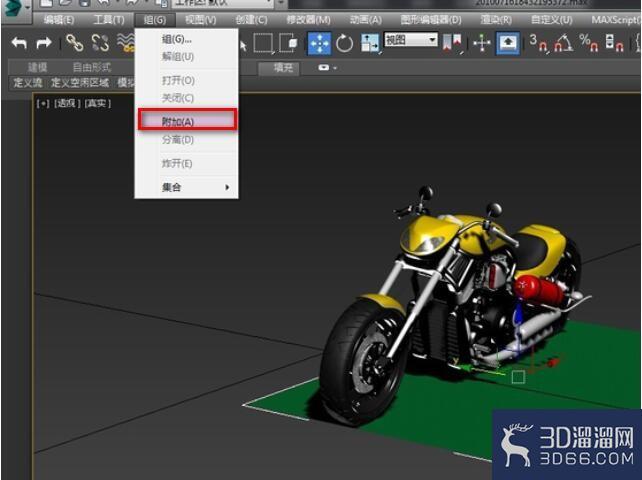Activate the Select and Move tool
The height and width of the screenshot is (480, 642).
point(319,43)
